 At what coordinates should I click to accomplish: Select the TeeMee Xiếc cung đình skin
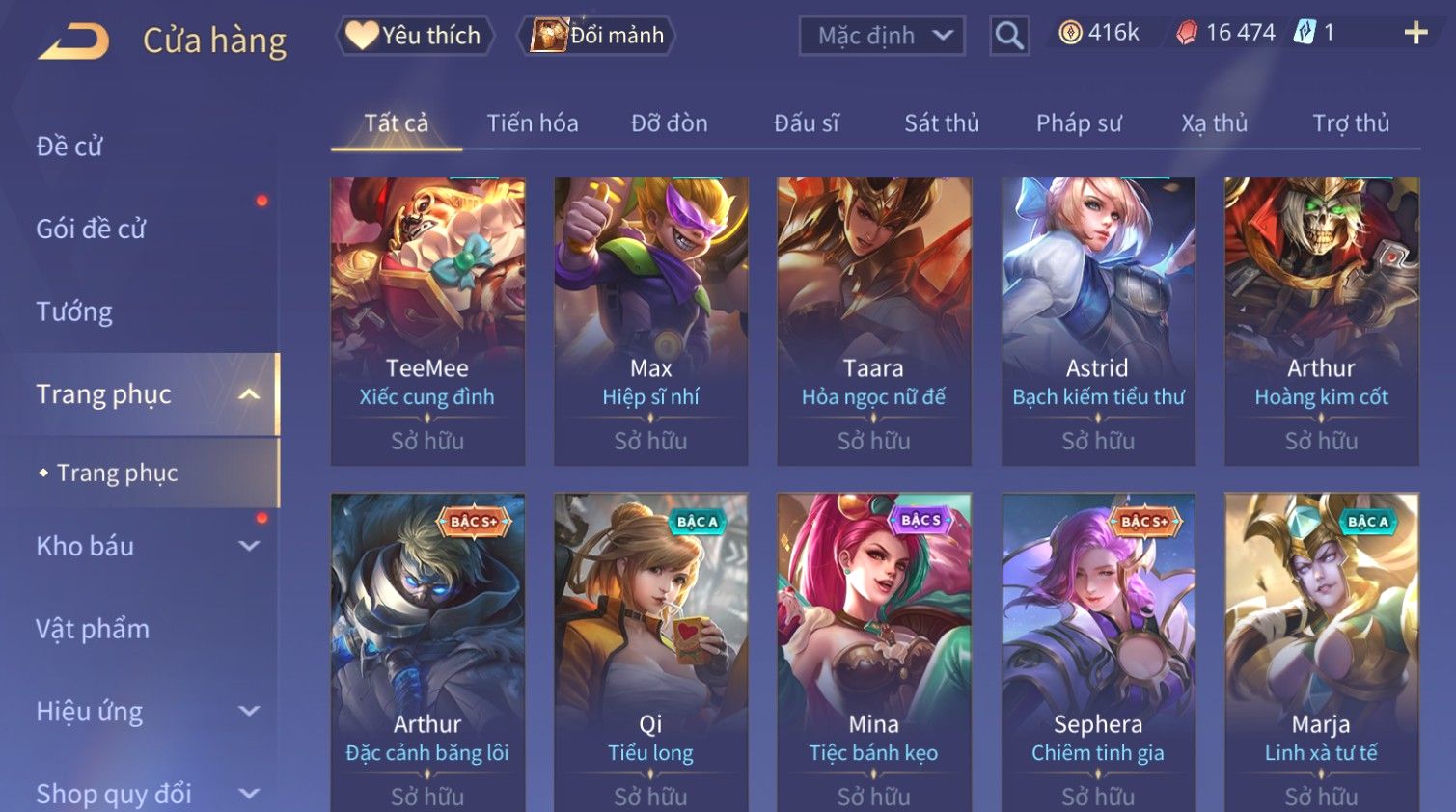(427, 321)
